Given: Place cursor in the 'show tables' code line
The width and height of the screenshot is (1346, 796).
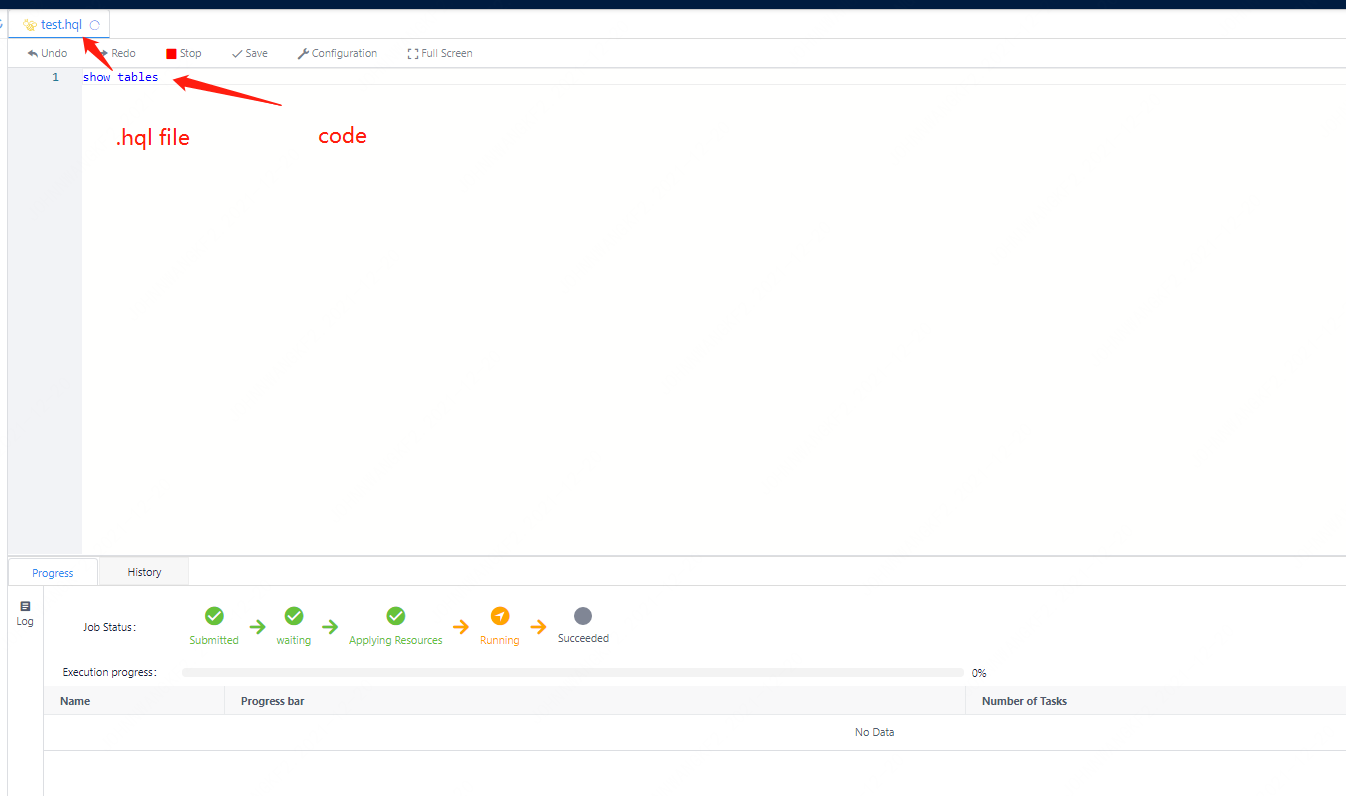Looking at the screenshot, I should point(121,77).
